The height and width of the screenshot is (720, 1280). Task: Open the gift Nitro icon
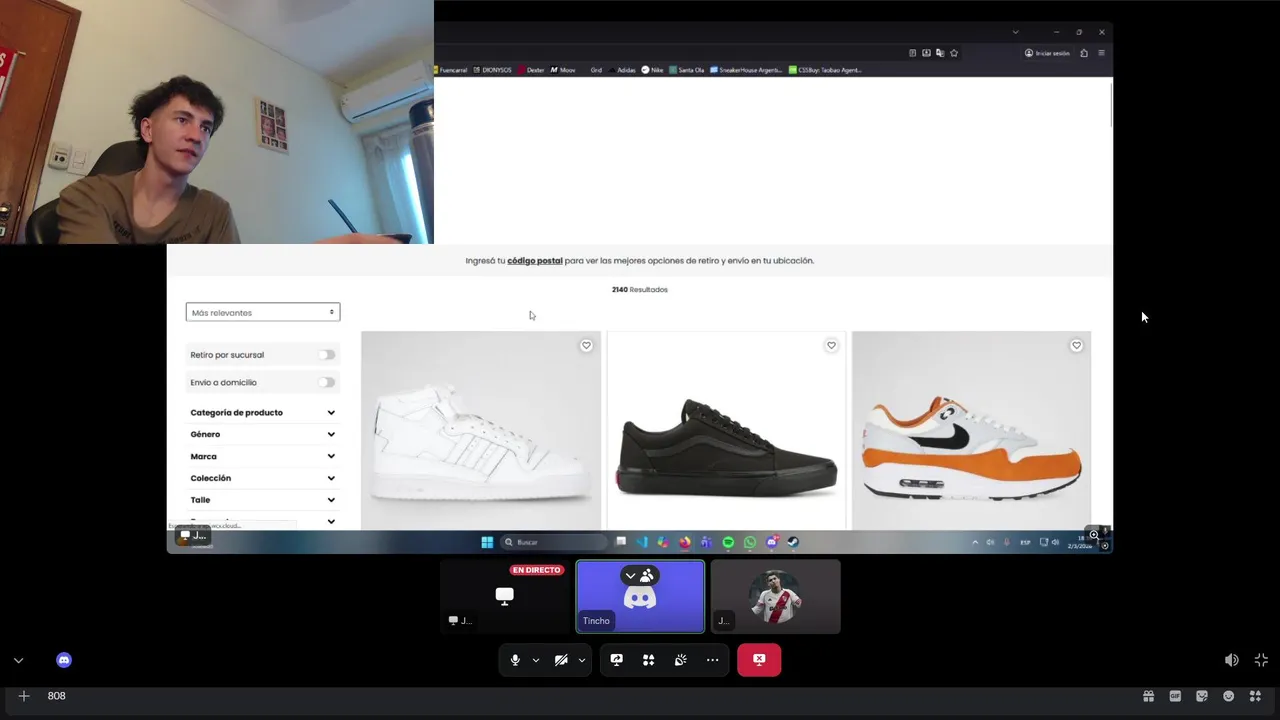point(1149,696)
